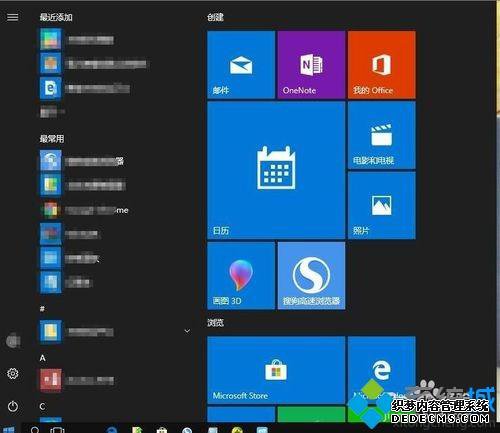Screen dimensions: 500x433
Task: Open the user account avatar
Action: (x=13, y=341)
